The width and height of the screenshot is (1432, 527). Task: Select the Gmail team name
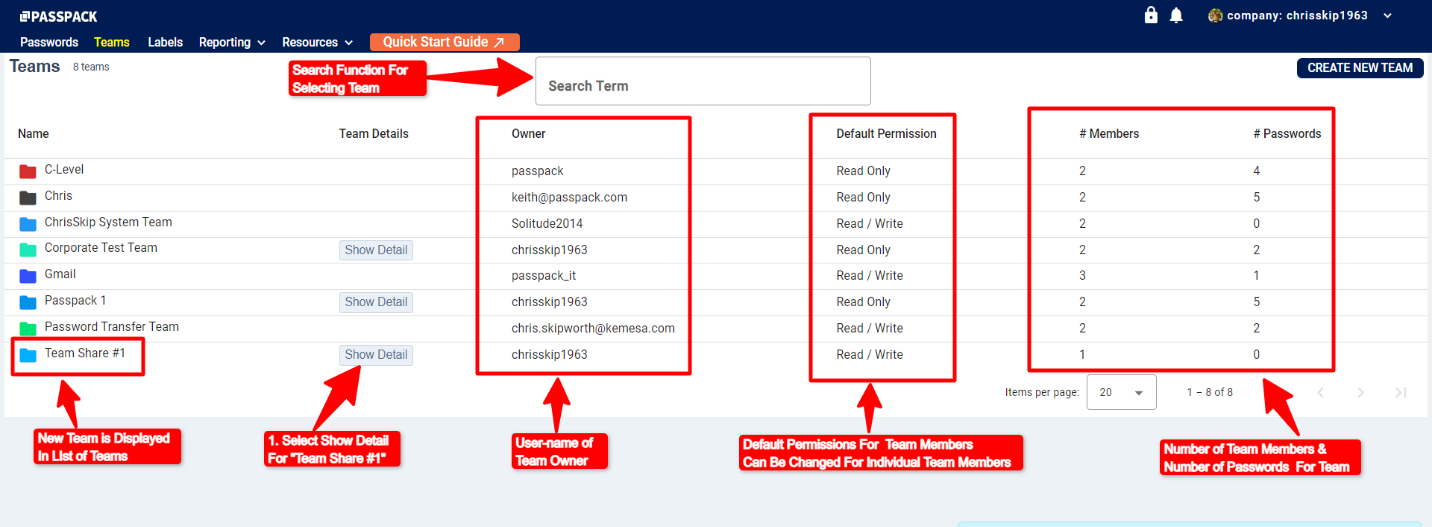point(60,274)
